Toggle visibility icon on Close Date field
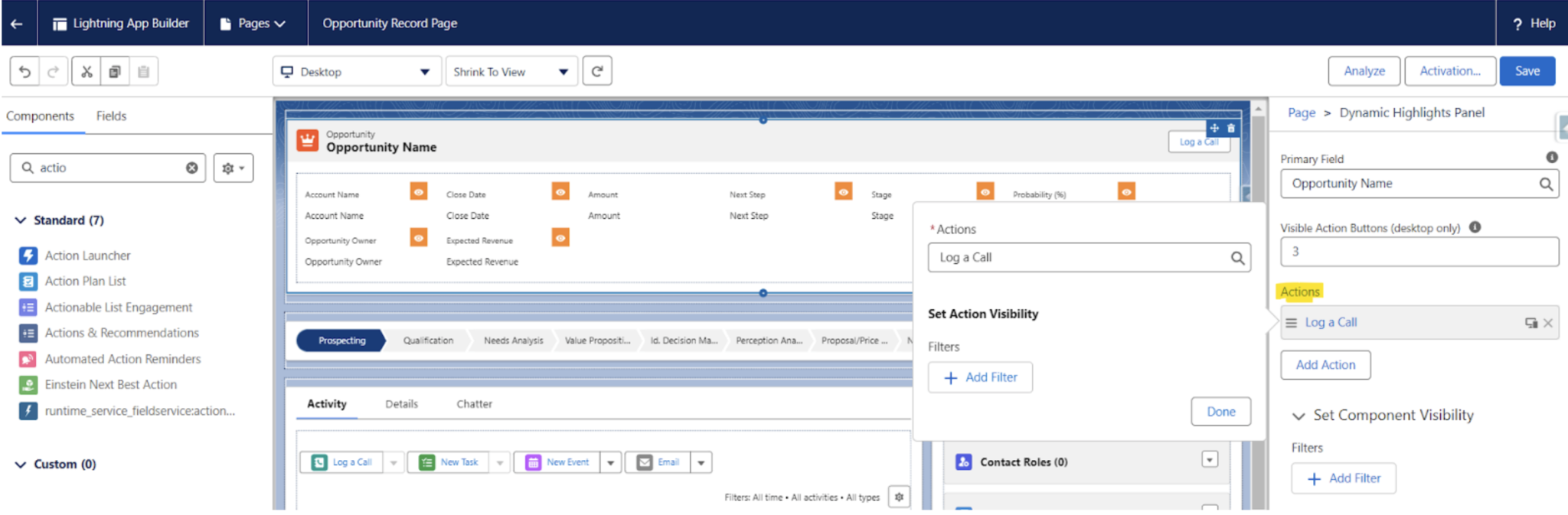The height and width of the screenshot is (515, 1568). [x=560, y=192]
